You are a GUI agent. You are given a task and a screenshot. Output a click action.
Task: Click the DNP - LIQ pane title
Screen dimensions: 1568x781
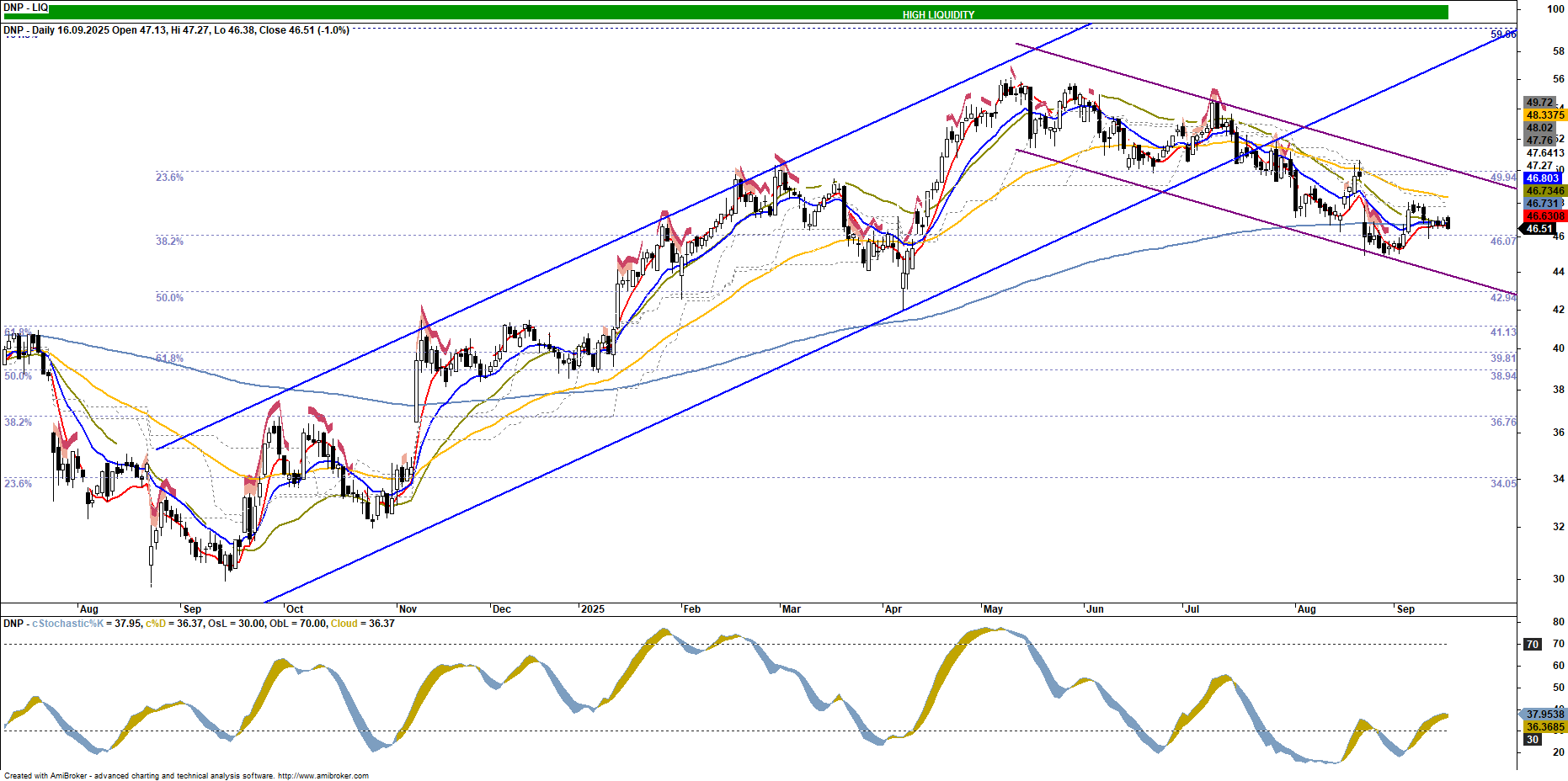(x=26, y=8)
